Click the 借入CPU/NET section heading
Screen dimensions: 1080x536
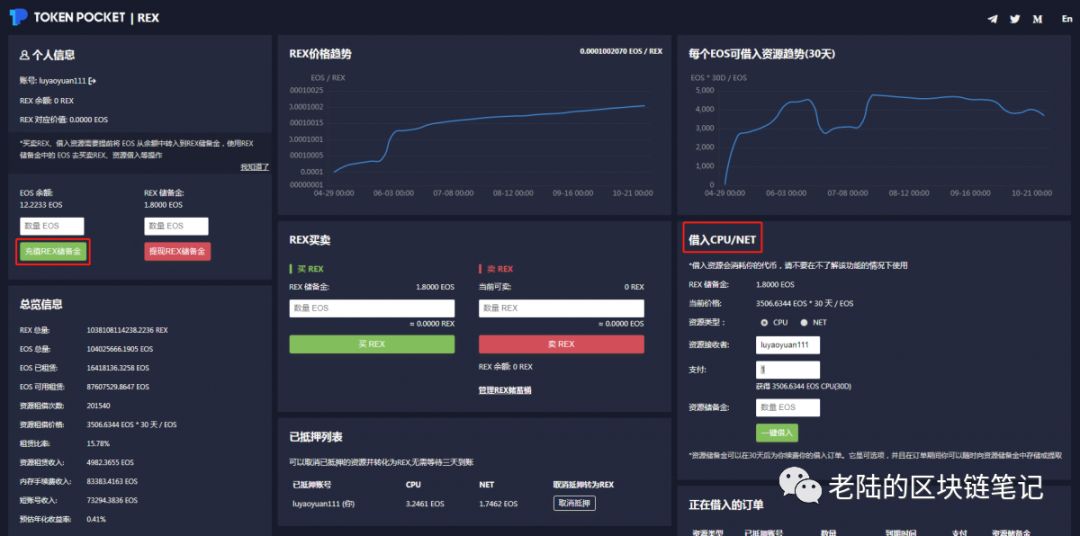click(x=723, y=240)
